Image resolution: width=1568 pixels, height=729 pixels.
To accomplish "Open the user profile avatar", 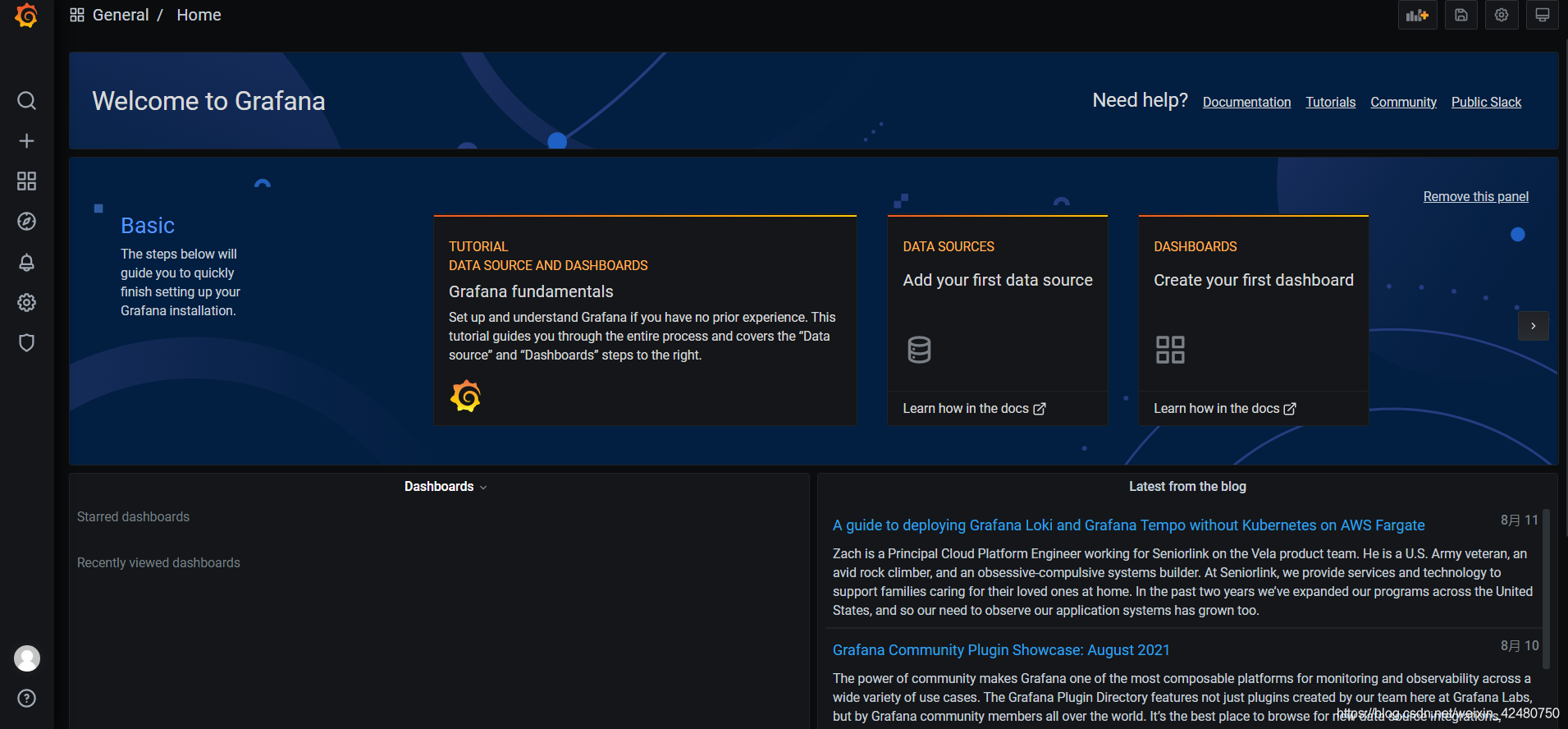I will pyautogui.click(x=27, y=658).
